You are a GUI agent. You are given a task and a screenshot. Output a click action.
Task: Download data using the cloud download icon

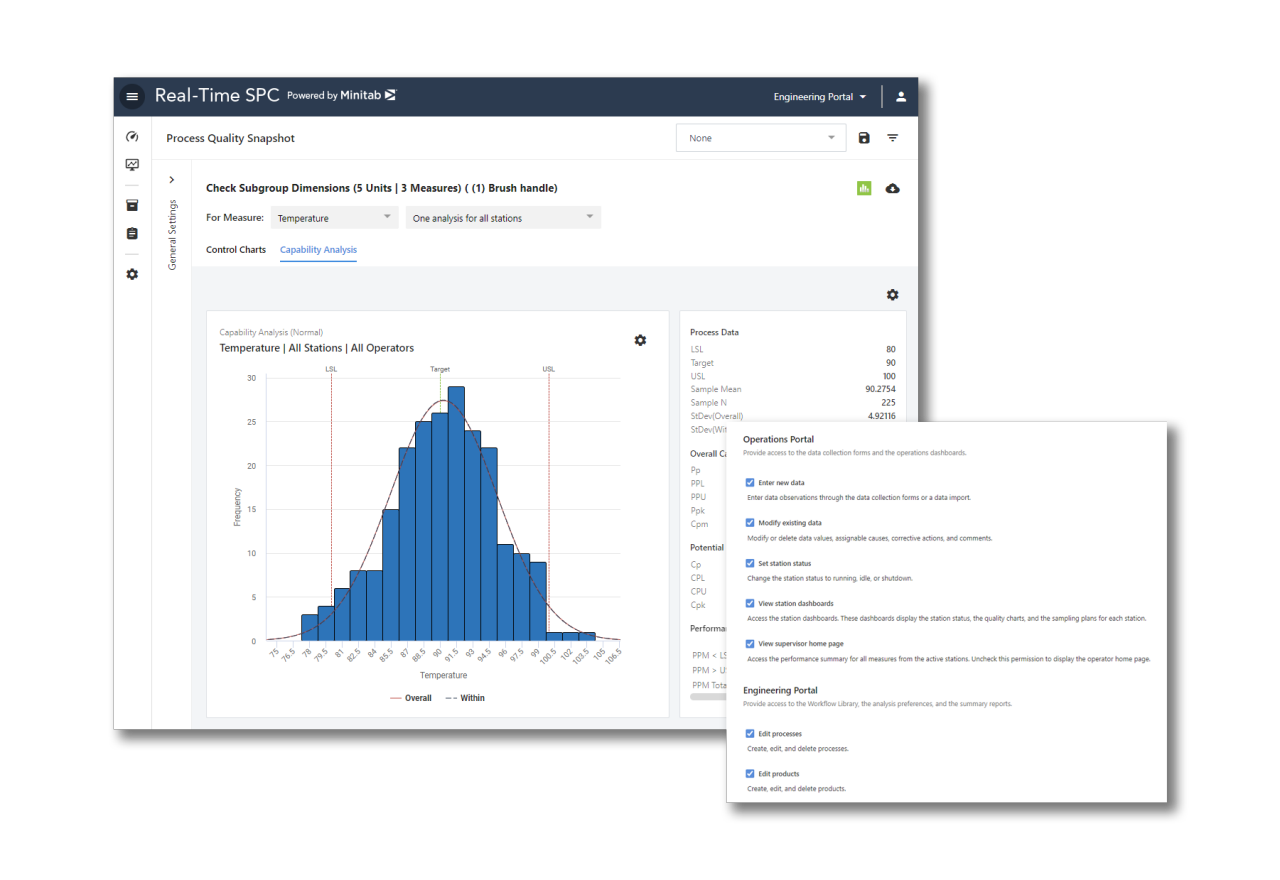(x=893, y=188)
